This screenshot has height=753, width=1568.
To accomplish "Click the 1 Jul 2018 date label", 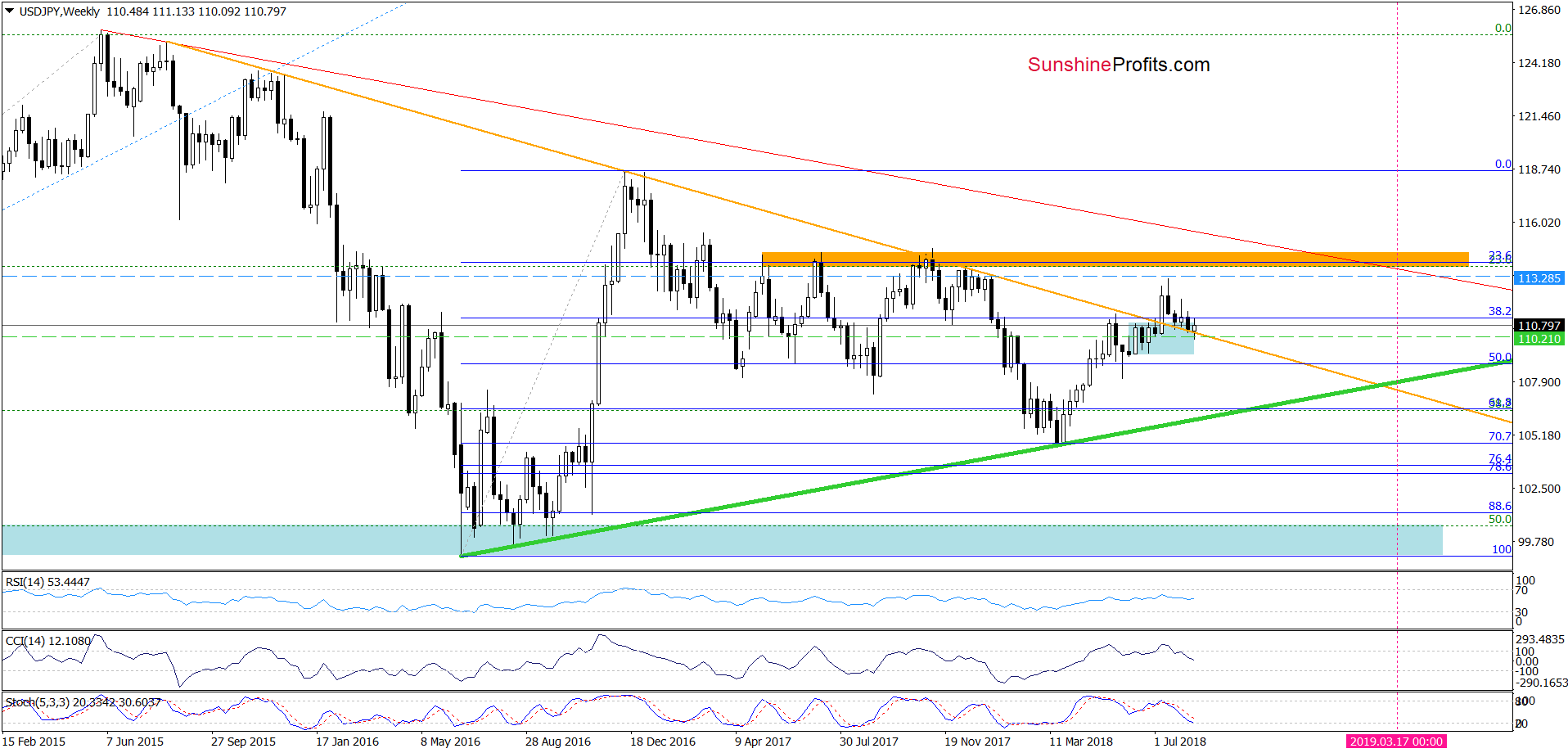I will (x=1180, y=742).
